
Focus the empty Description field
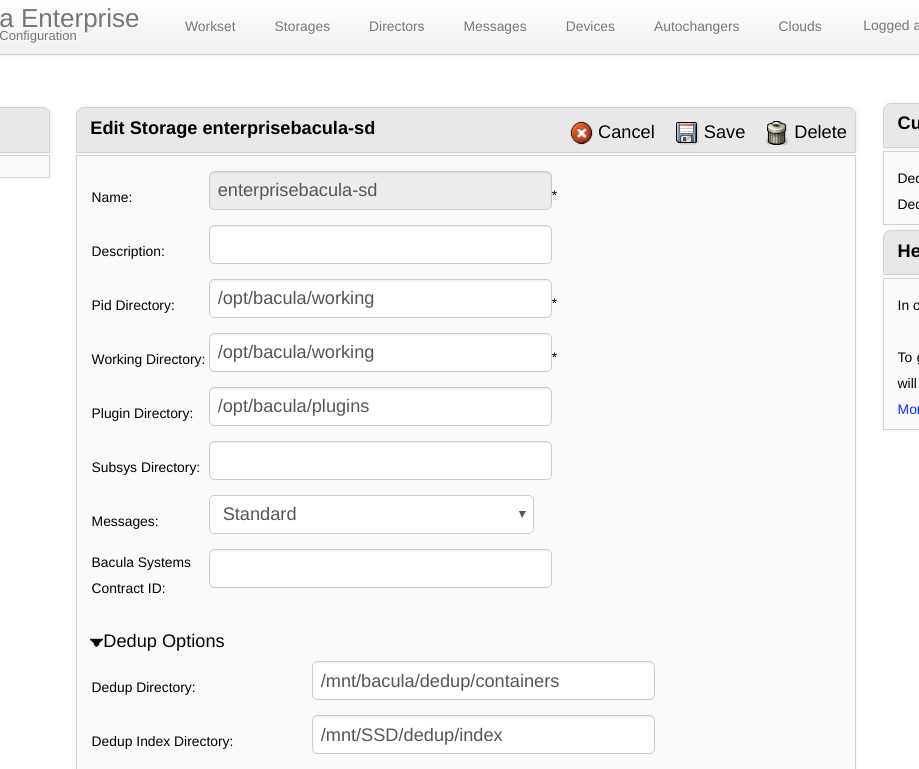[x=380, y=244]
